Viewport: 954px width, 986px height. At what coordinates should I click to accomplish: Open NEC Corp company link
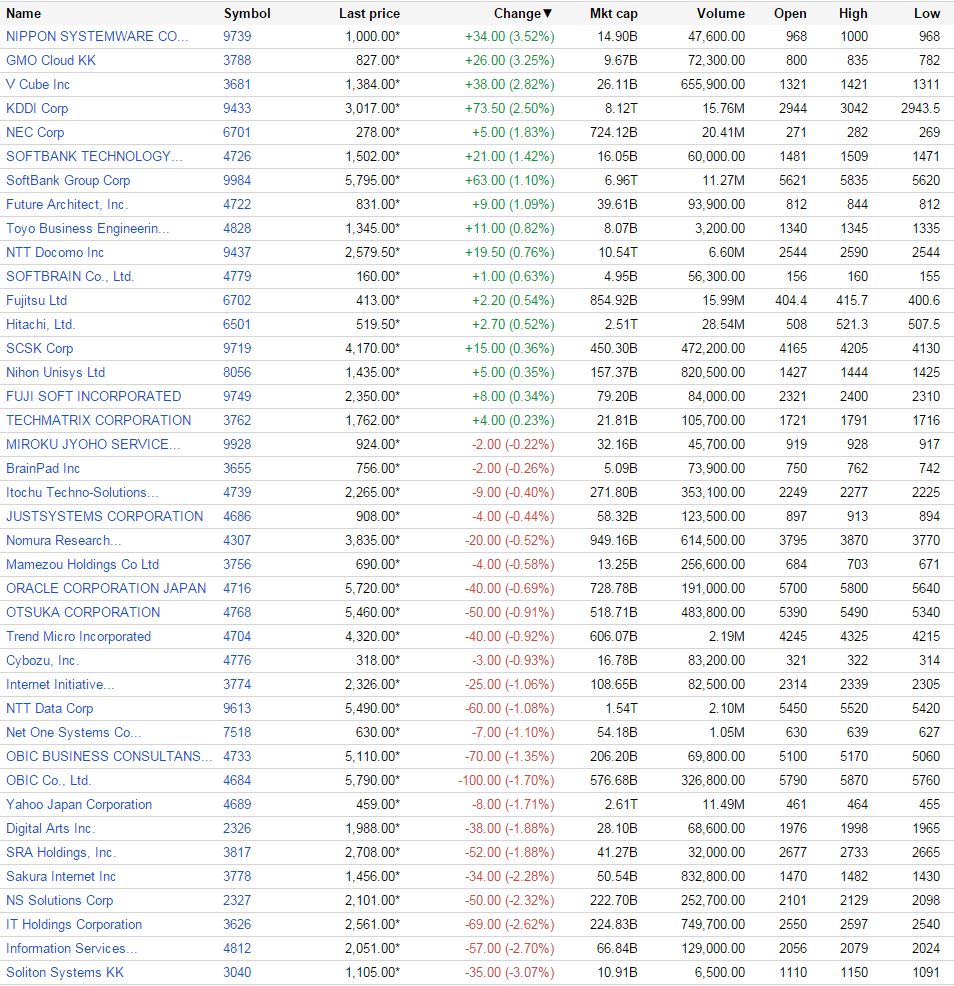click(35, 132)
